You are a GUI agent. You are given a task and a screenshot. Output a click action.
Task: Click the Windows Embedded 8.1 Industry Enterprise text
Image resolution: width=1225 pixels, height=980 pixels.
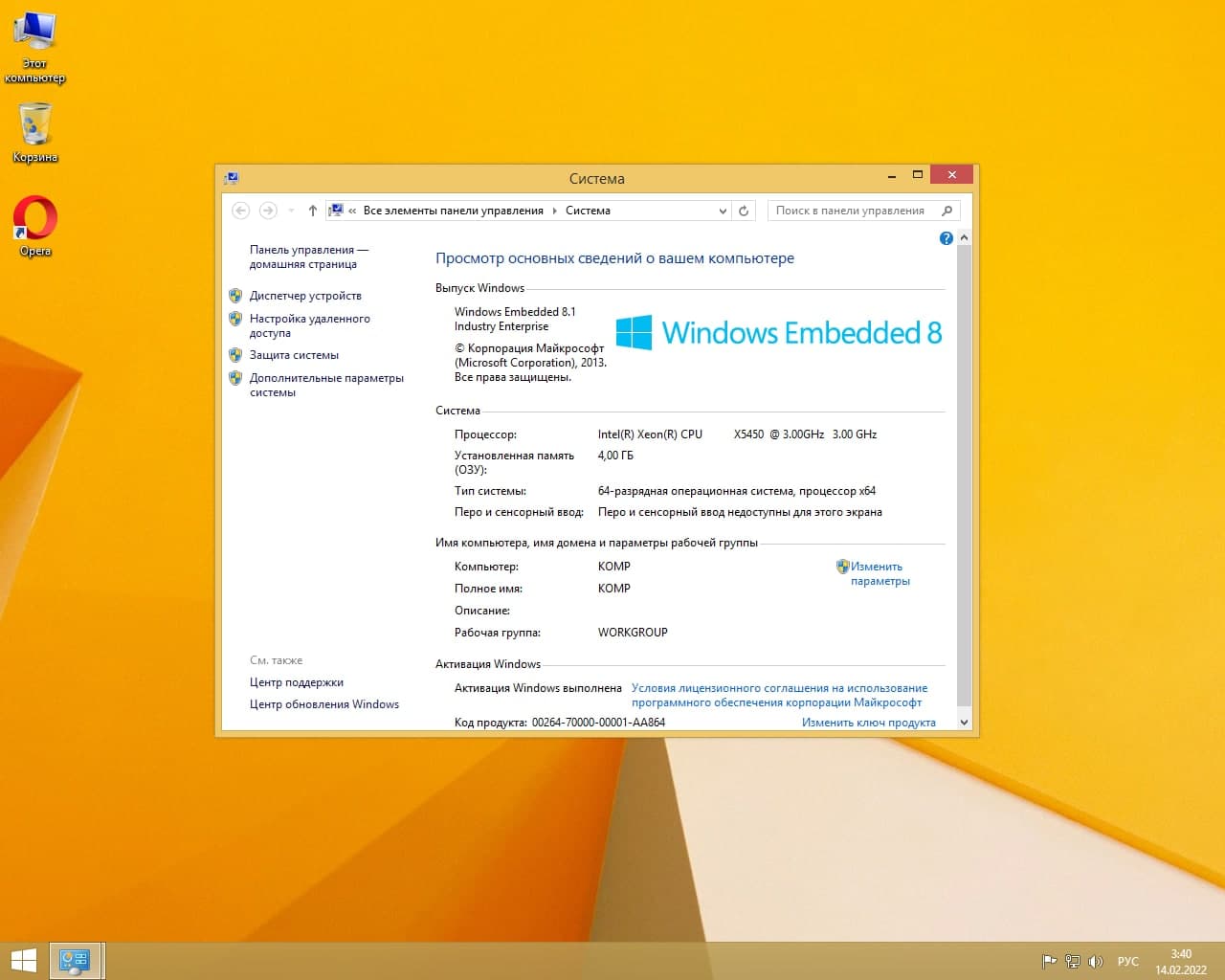coord(515,319)
